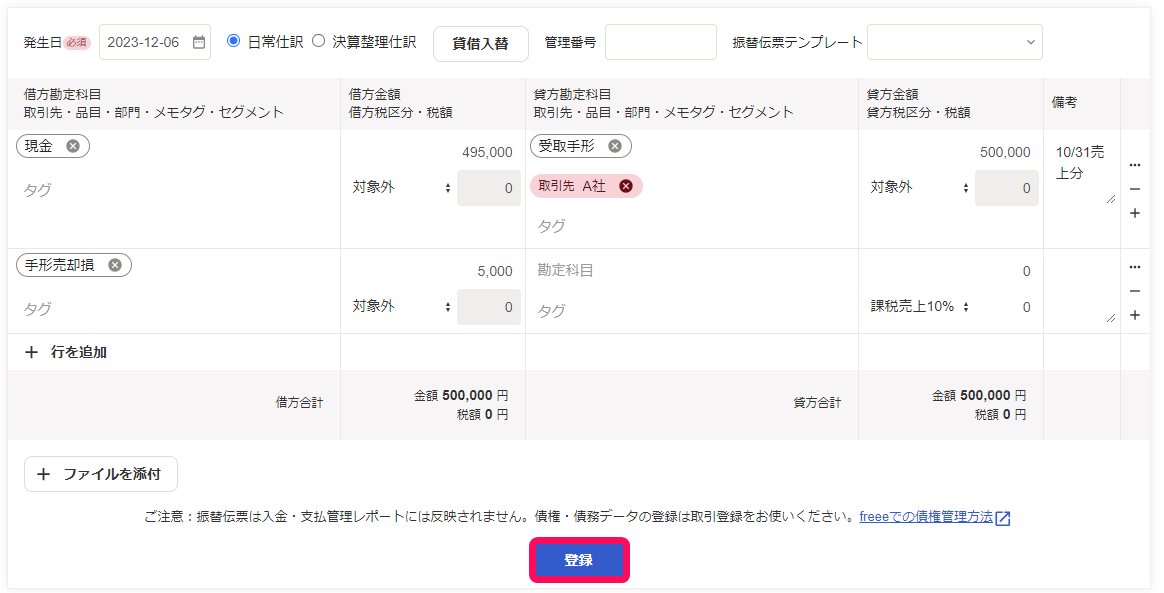Viewport: 1164px width, 593px height.
Task: Click the 貸借入替 button
Action: tap(480, 44)
